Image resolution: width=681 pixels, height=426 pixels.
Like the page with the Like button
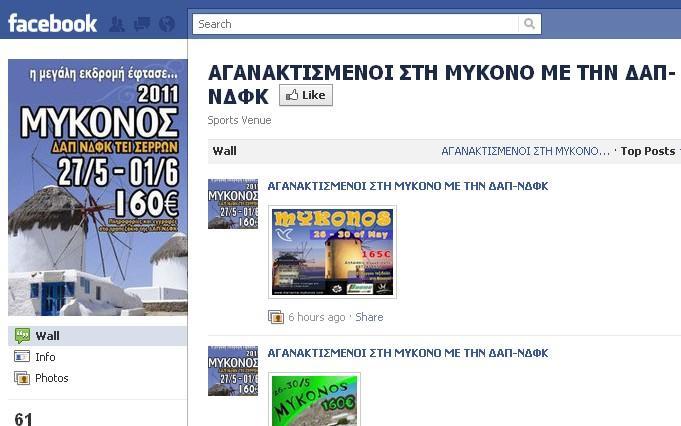point(306,95)
